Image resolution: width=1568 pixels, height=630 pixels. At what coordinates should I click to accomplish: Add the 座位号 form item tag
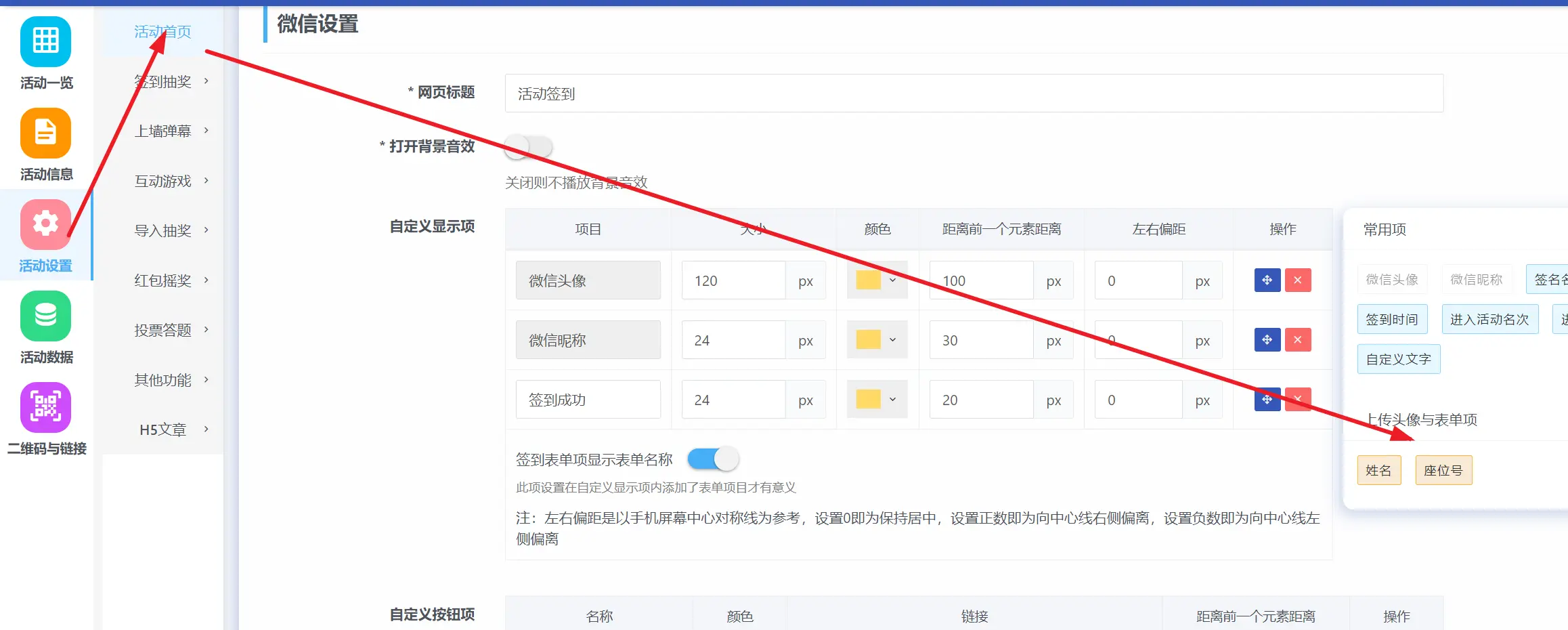point(1443,470)
